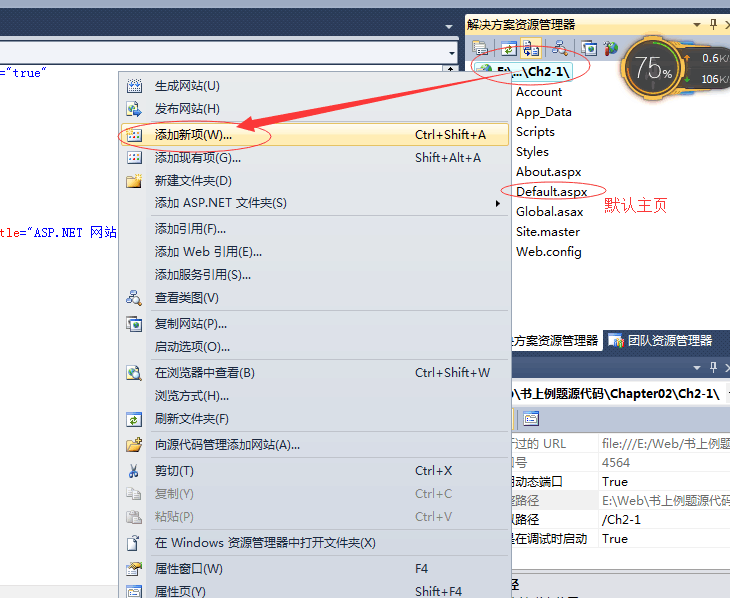Click the add existing item icon beside 添加现有项
This screenshot has width=730, height=598.
pyautogui.click(x=134, y=158)
